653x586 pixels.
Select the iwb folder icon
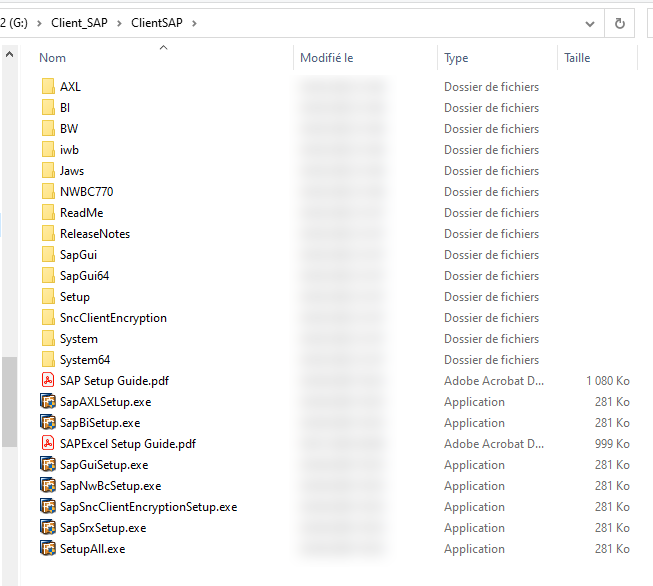(x=48, y=150)
